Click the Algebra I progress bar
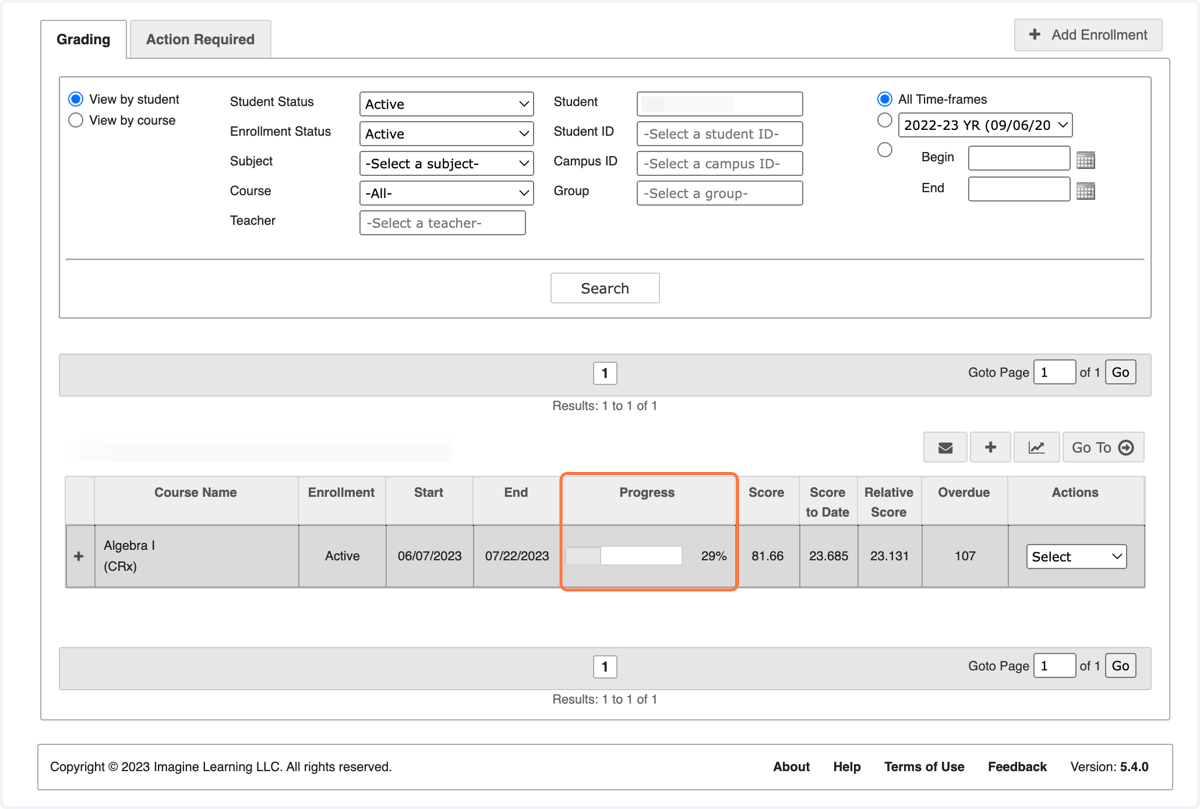This screenshot has width=1200, height=809. click(624, 556)
